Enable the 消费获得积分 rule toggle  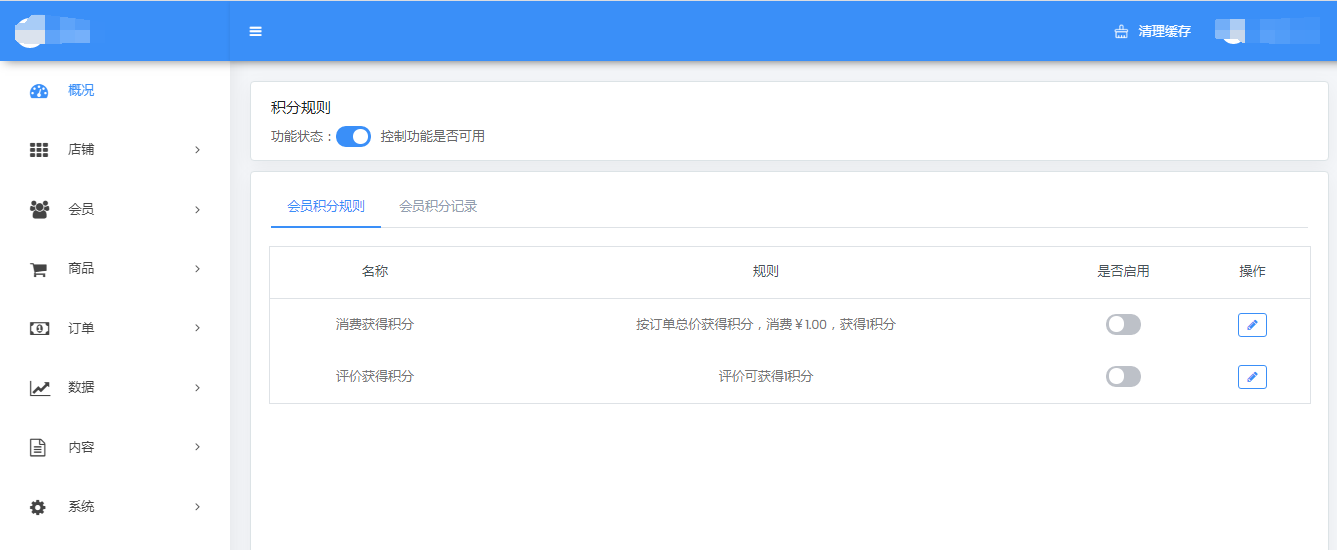click(1123, 325)
